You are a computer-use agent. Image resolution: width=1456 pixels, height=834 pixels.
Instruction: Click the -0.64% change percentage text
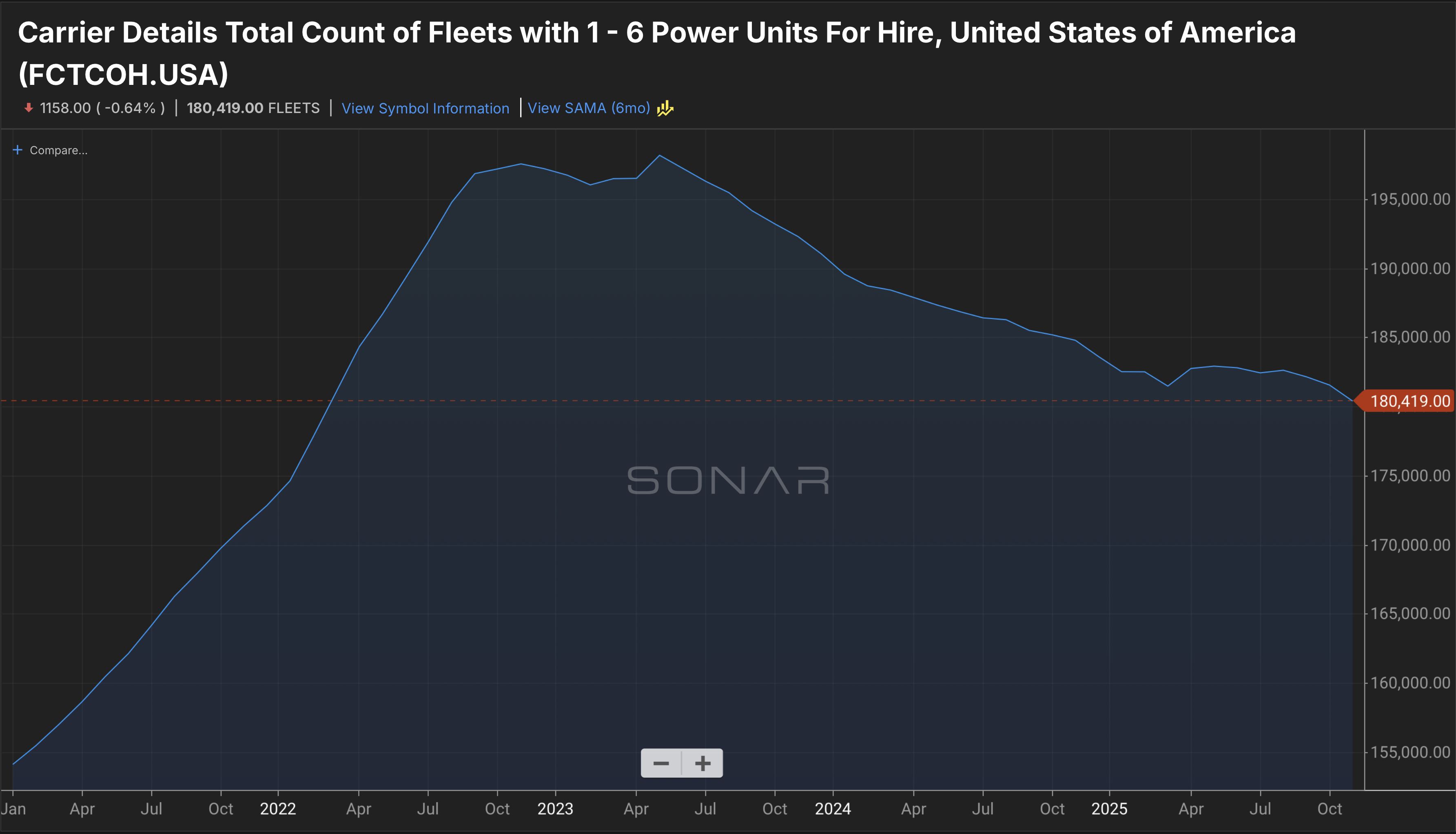(x=131, y=108)
